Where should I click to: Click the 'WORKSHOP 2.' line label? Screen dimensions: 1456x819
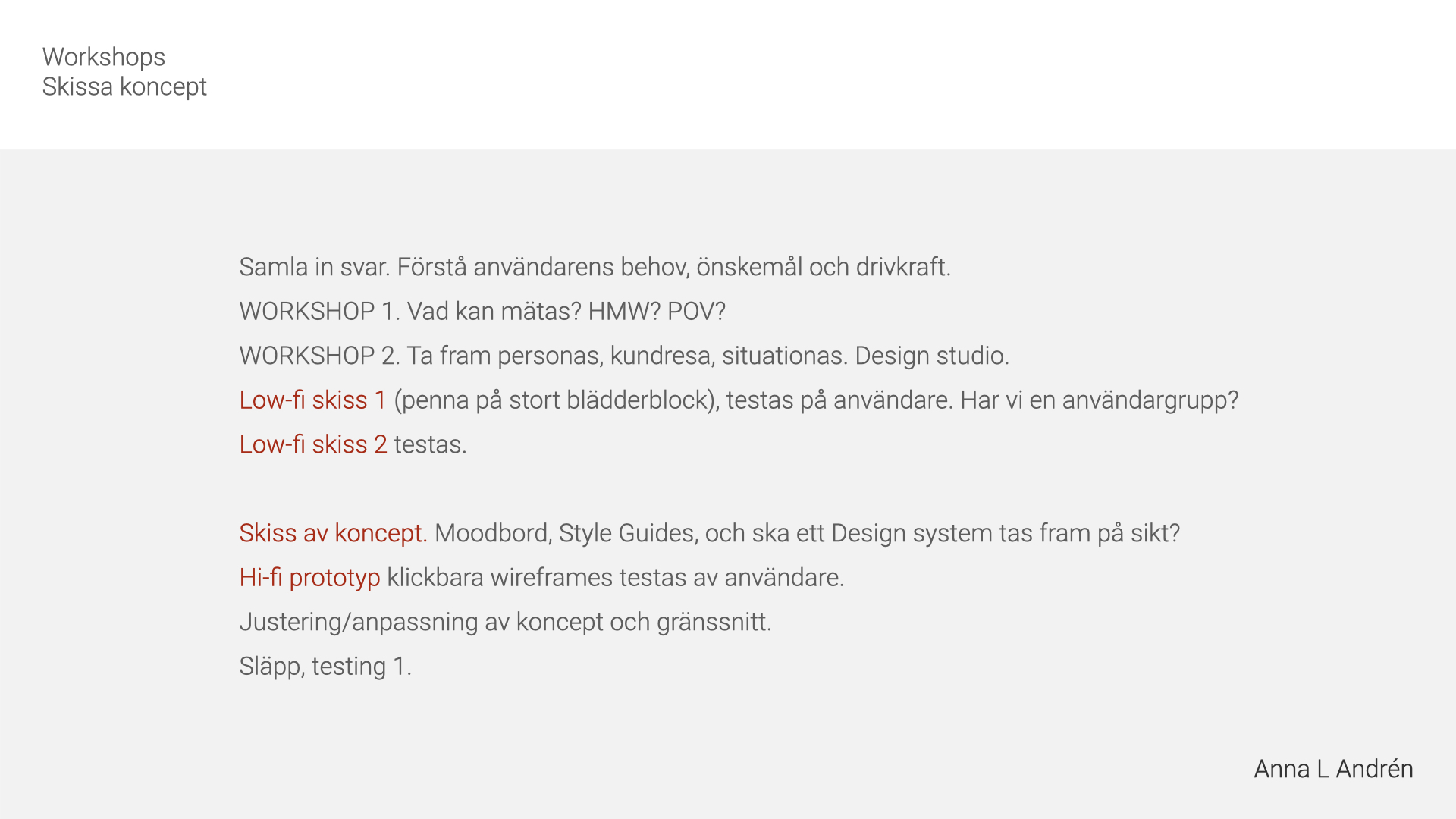coord(320,356)
